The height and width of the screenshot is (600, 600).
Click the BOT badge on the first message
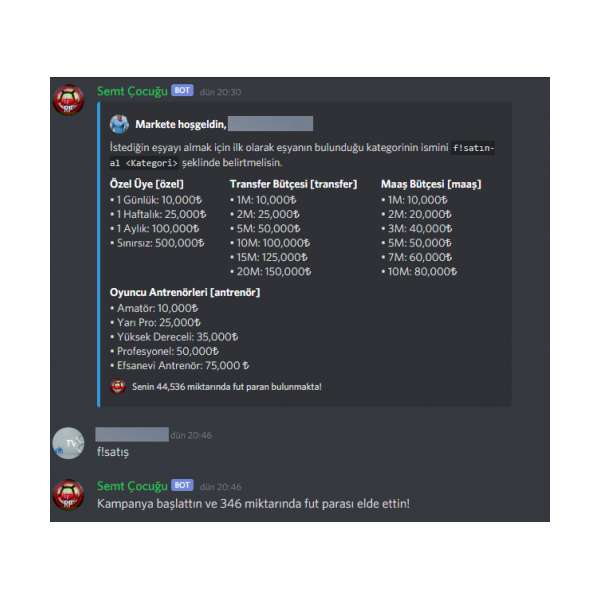pos(183,90)
